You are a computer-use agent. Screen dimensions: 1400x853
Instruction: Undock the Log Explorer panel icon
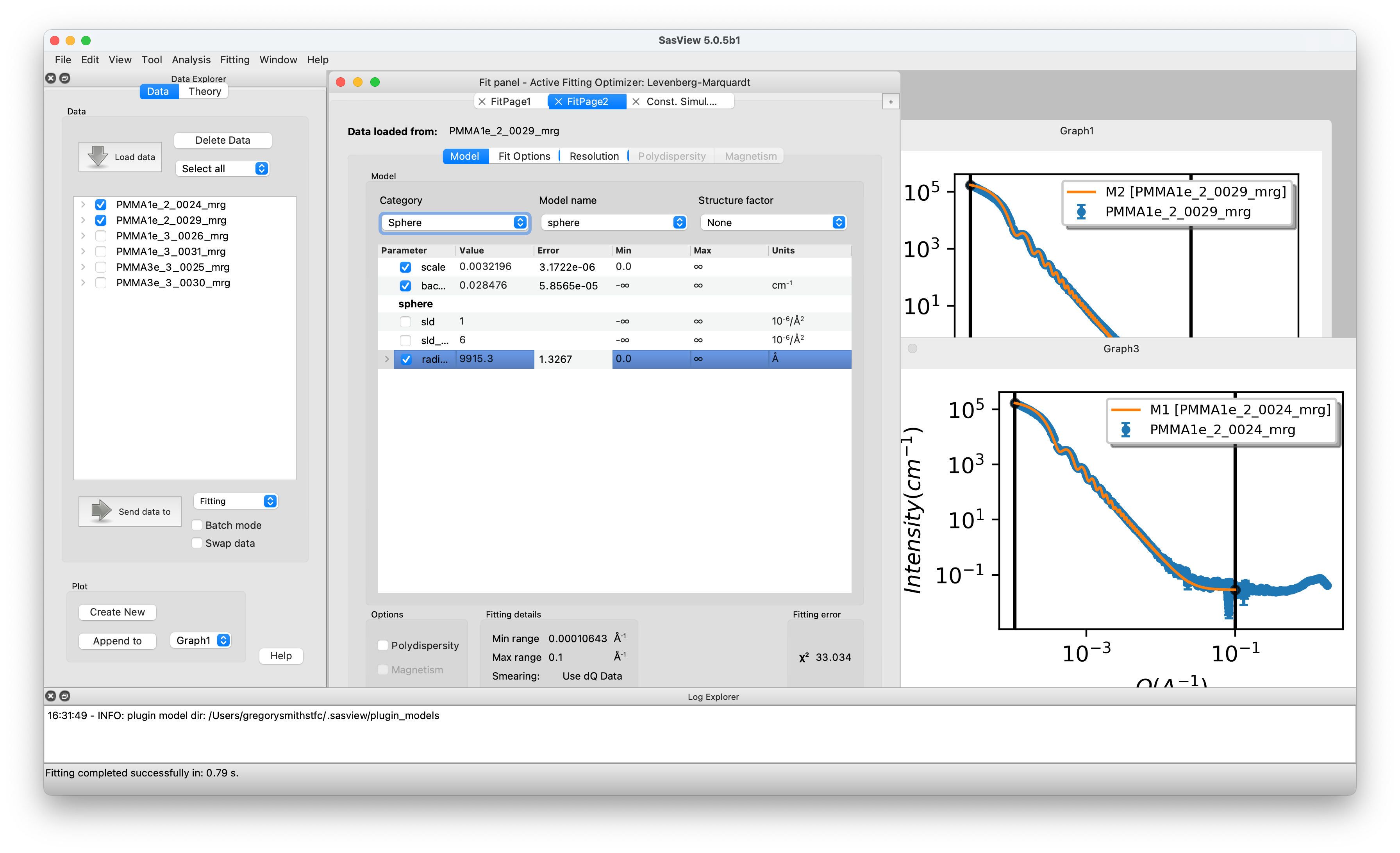pos(65,696)
